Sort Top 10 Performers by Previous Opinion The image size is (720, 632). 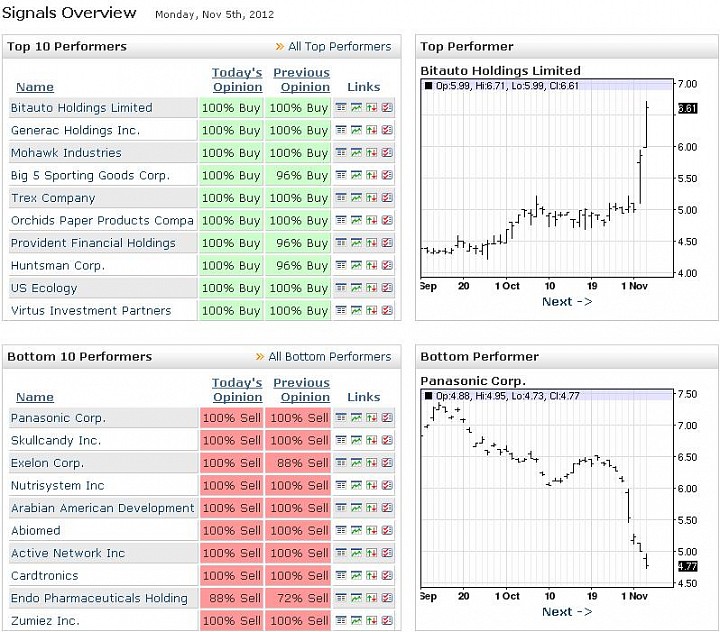click(302, 80)
